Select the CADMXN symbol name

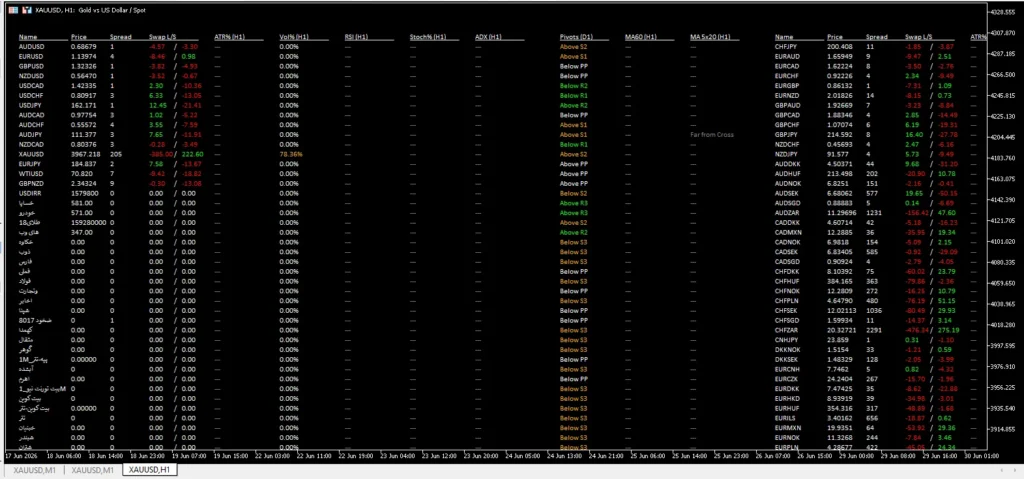coord(788,232)
